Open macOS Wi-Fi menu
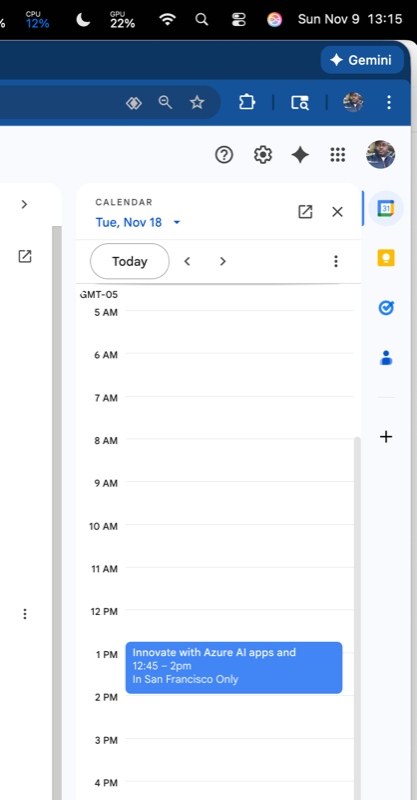The width and height of the screenshot is (417, 800). 167,20
